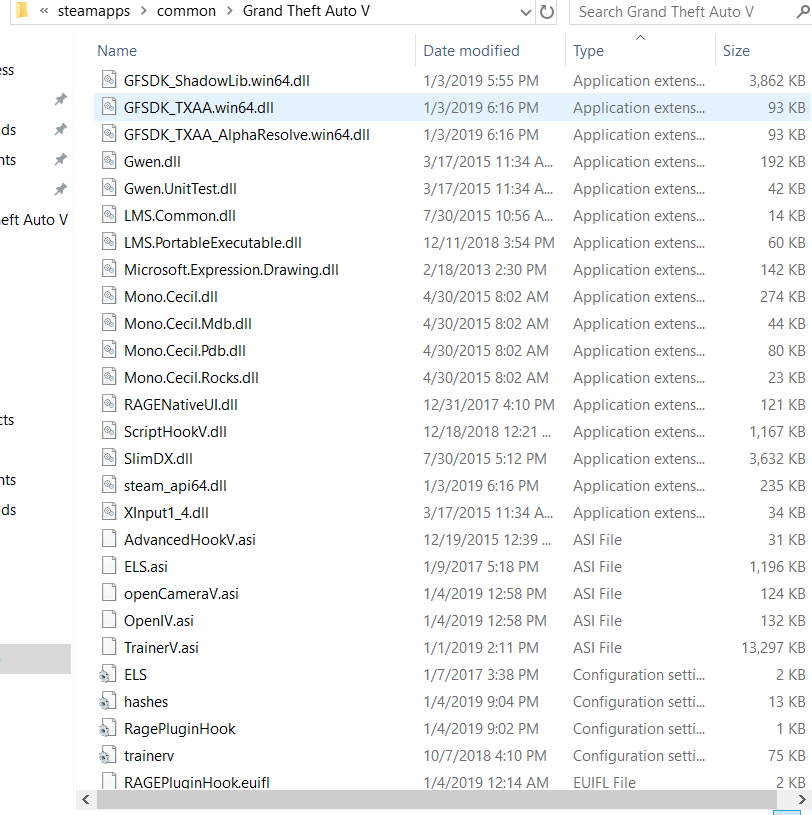The image size is (812, 815).
Task: Navigate to steamapps in breadcrumb path
Action: (94, 11)
